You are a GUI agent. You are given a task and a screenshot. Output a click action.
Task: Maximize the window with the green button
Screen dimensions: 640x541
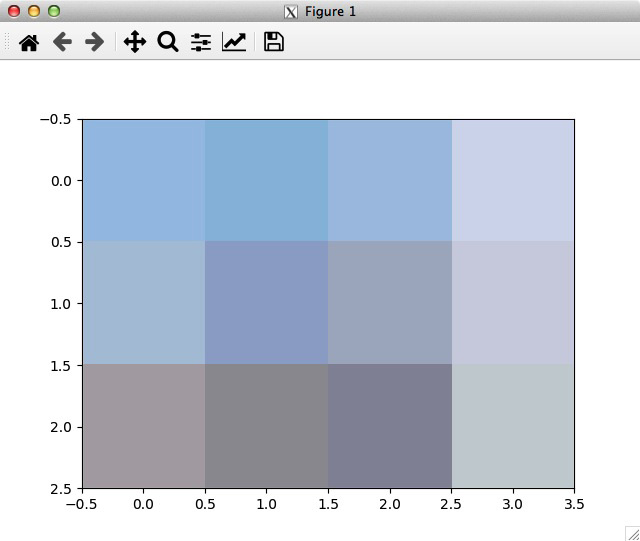click(x=53, y=11)
